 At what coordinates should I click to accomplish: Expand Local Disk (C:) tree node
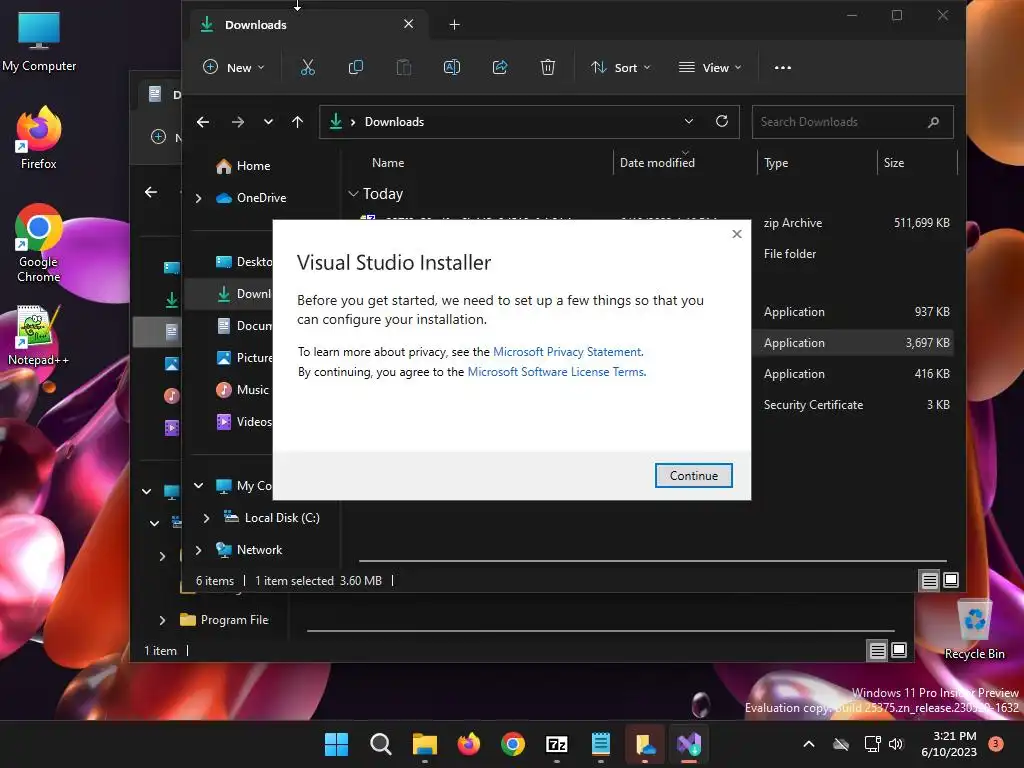[x=206, y=518]
